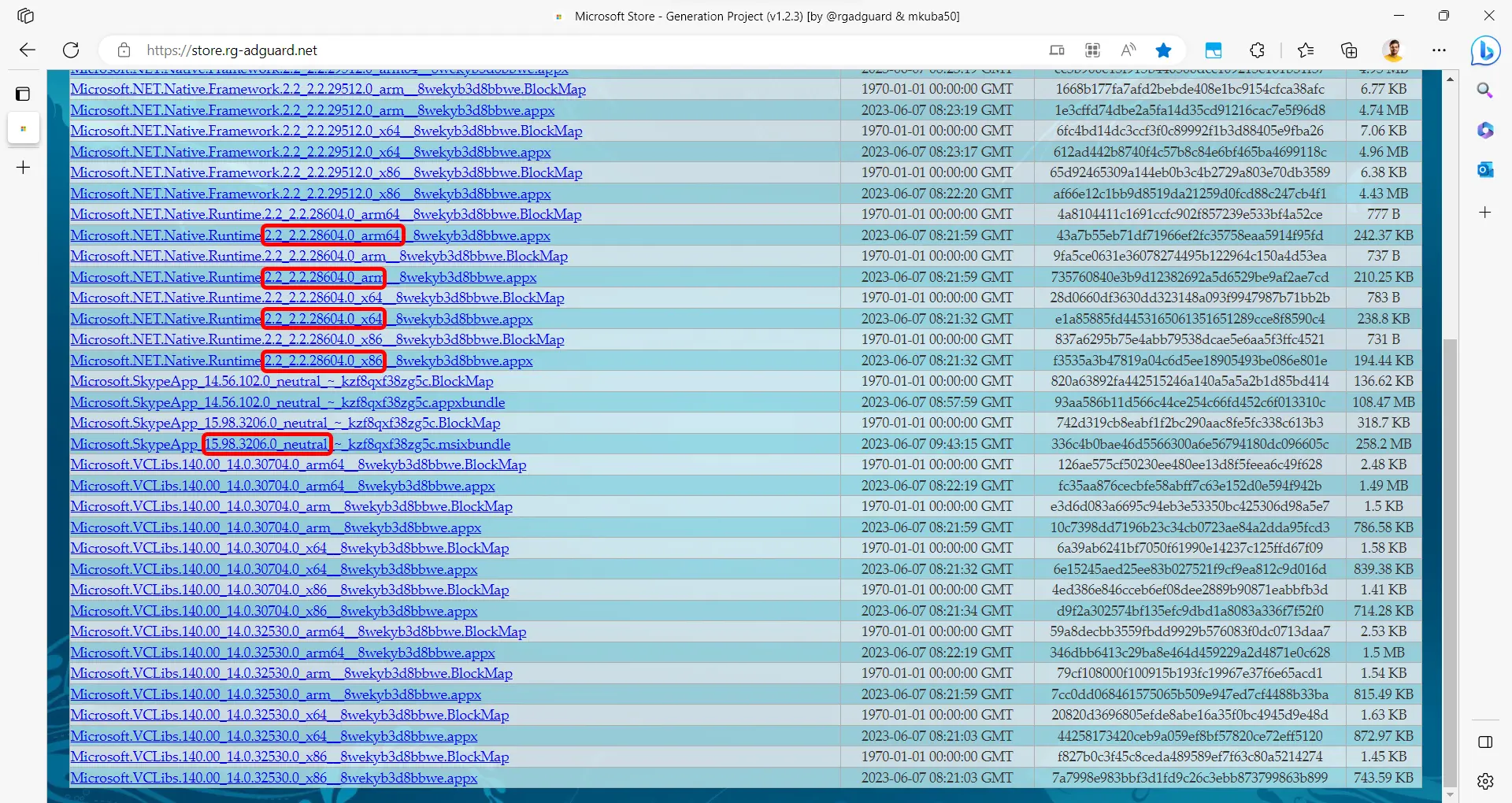Viewport: 1512px width, 803px height.
Task: Download Microsoft.SkypeApp 15.98.3206.0 msixbundle link
Action: [x=291, y=444]
